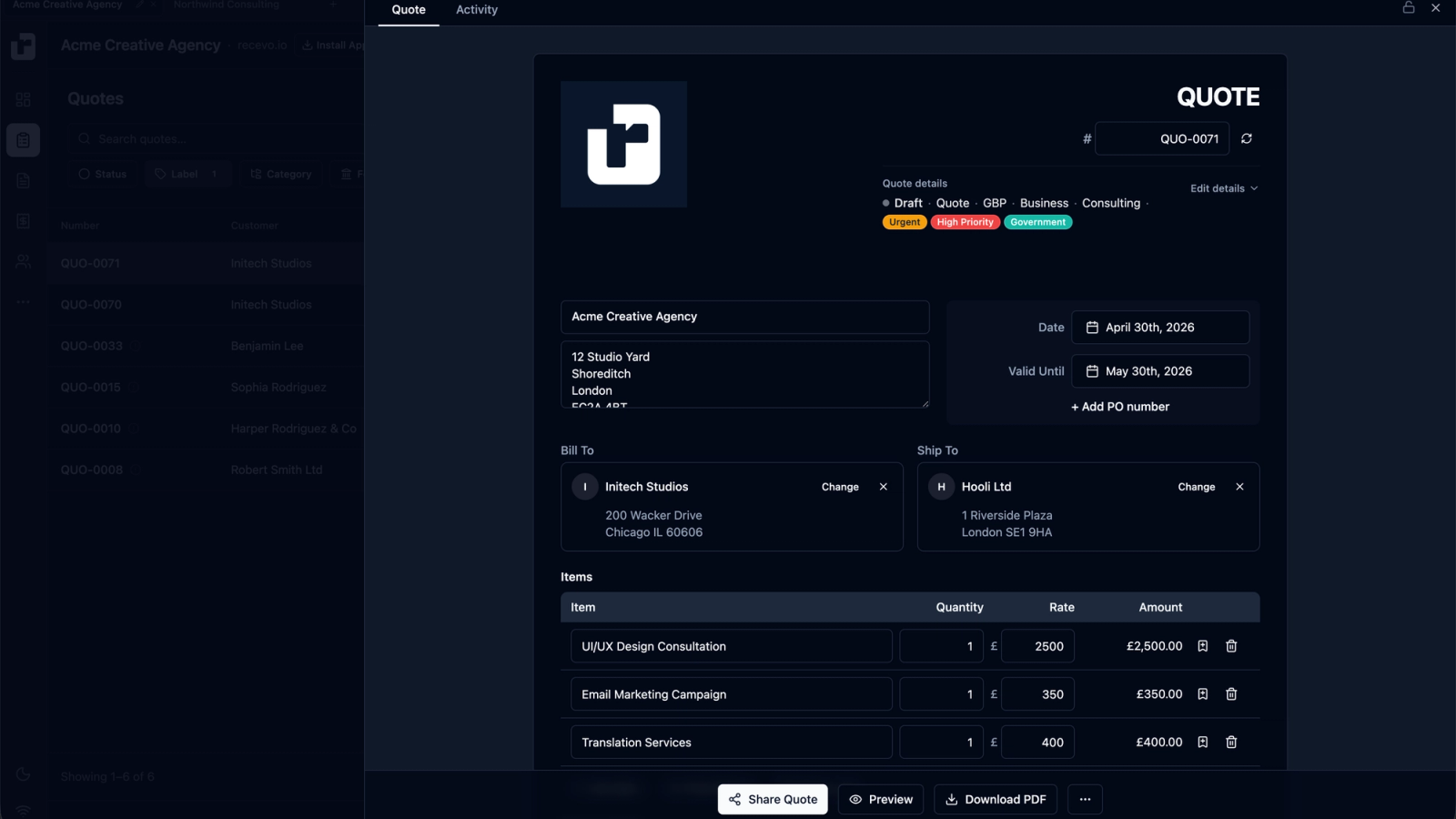Viewport: 1456px width, 819px height.
Task: Open QUO-0033 Benjamin Lee row
Action: [207, 346]
